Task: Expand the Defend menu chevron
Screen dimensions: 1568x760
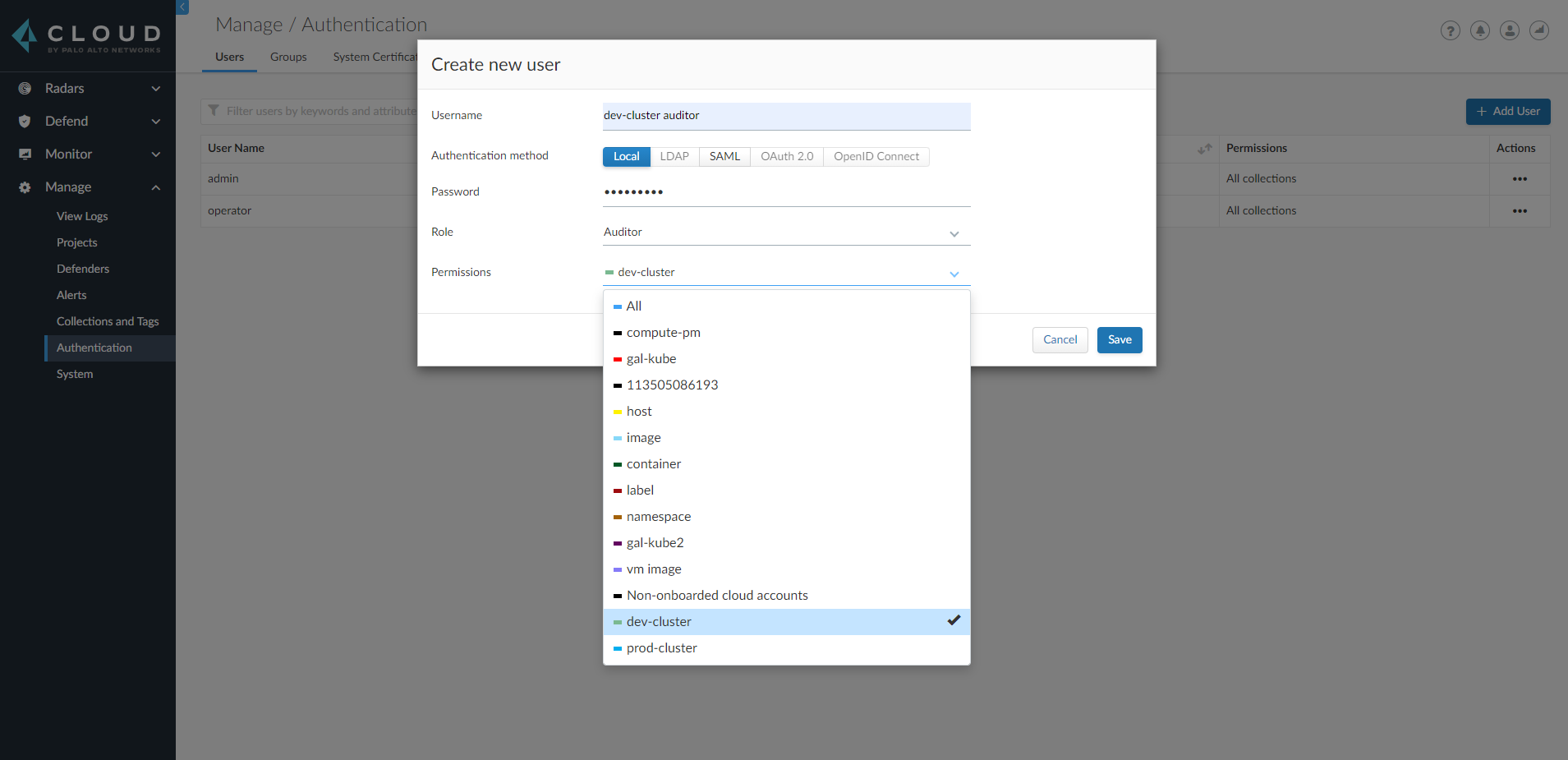Action: 156,122
